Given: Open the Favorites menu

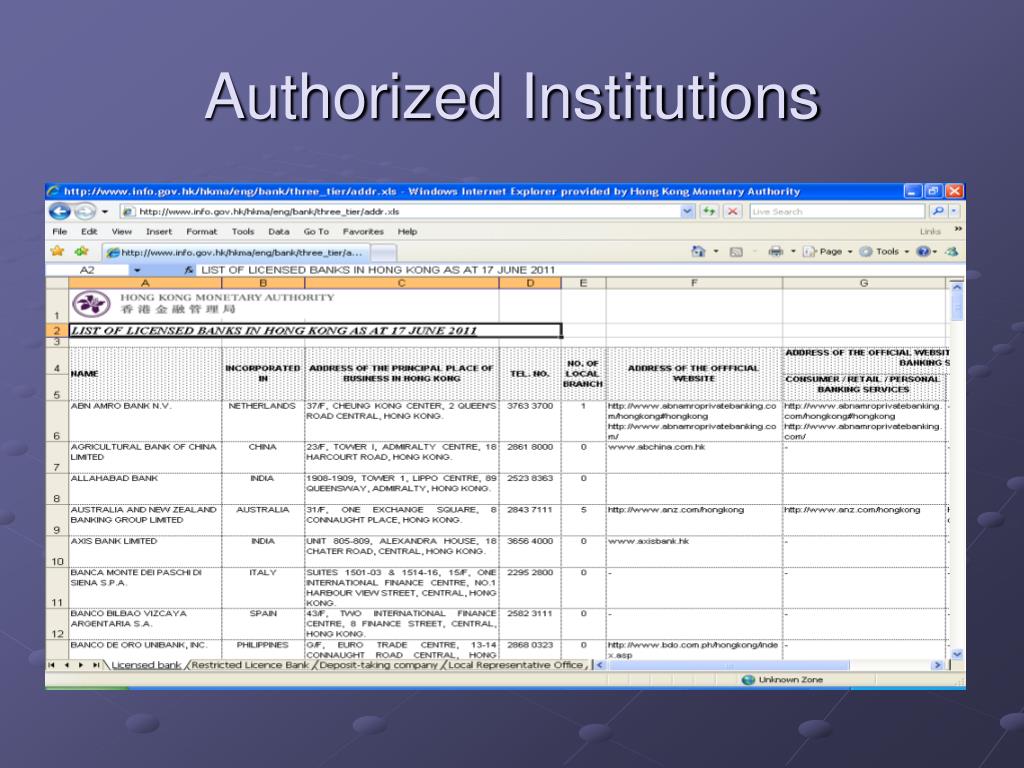Looking at the screenshot, I should [x=363, y=231].
